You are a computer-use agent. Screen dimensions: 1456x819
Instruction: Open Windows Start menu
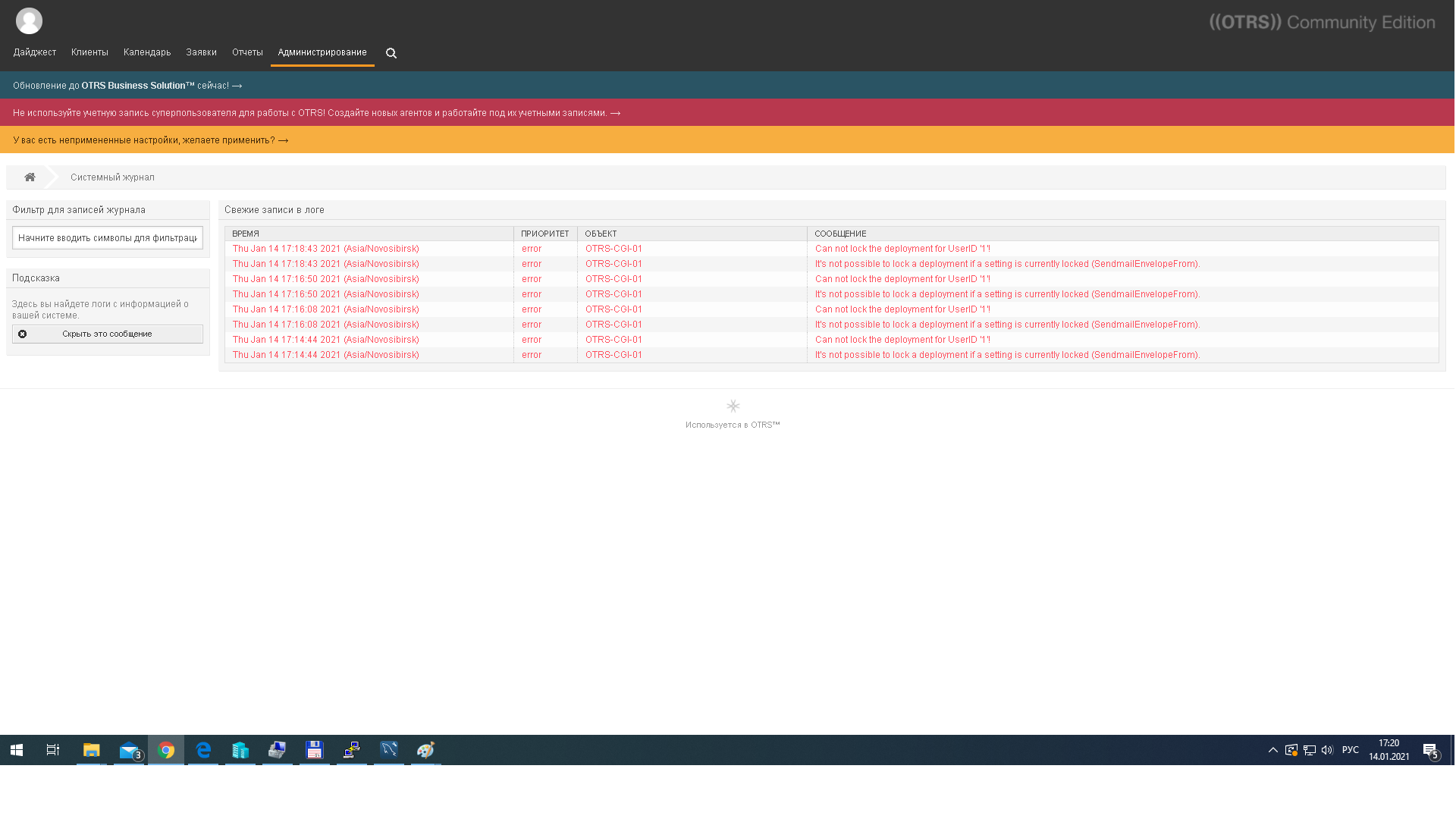click(x=17, y=750)
